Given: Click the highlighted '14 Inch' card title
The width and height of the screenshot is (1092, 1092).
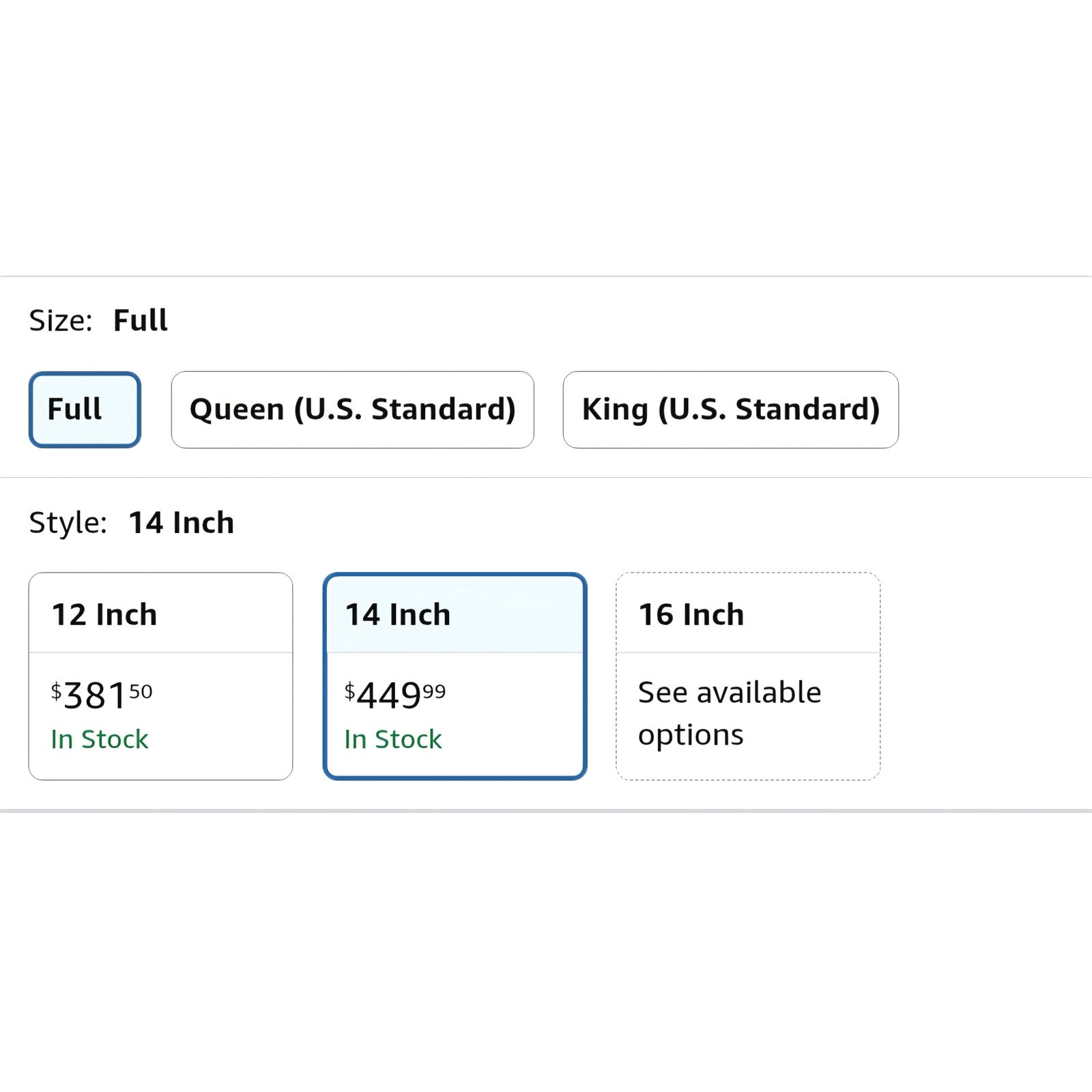Looking at the screenshot, I should coord(398,614).
